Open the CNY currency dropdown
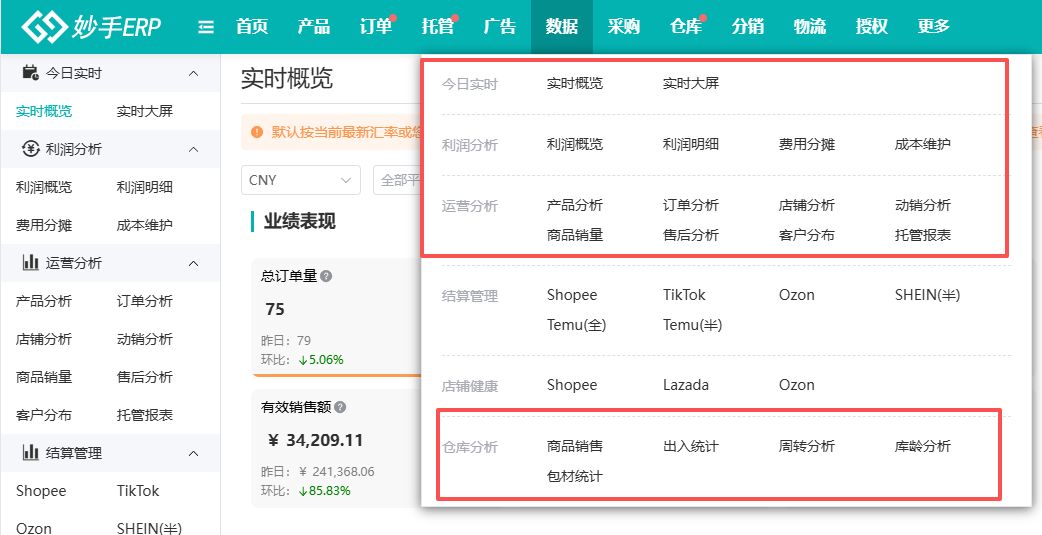The width and height of the screenshot is (1042, 535). (x=301, y=180)
